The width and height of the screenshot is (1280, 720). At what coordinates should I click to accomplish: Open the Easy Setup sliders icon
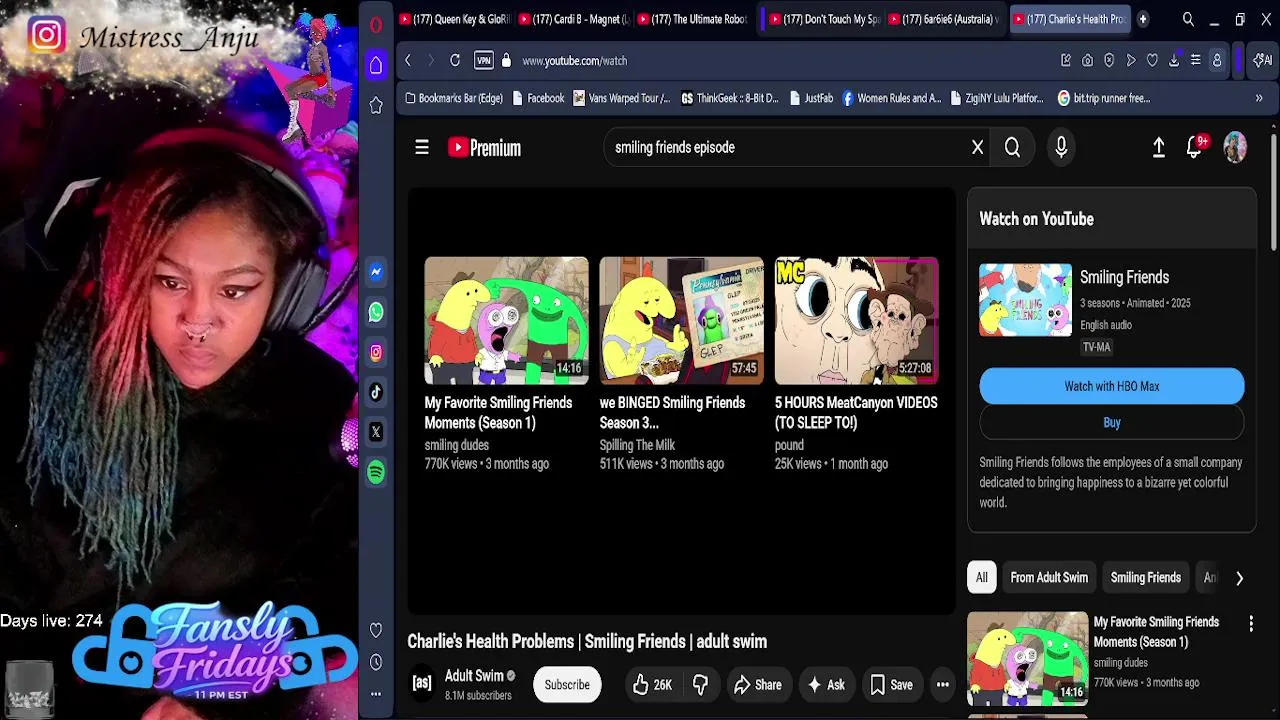(x=1195, y=61)
